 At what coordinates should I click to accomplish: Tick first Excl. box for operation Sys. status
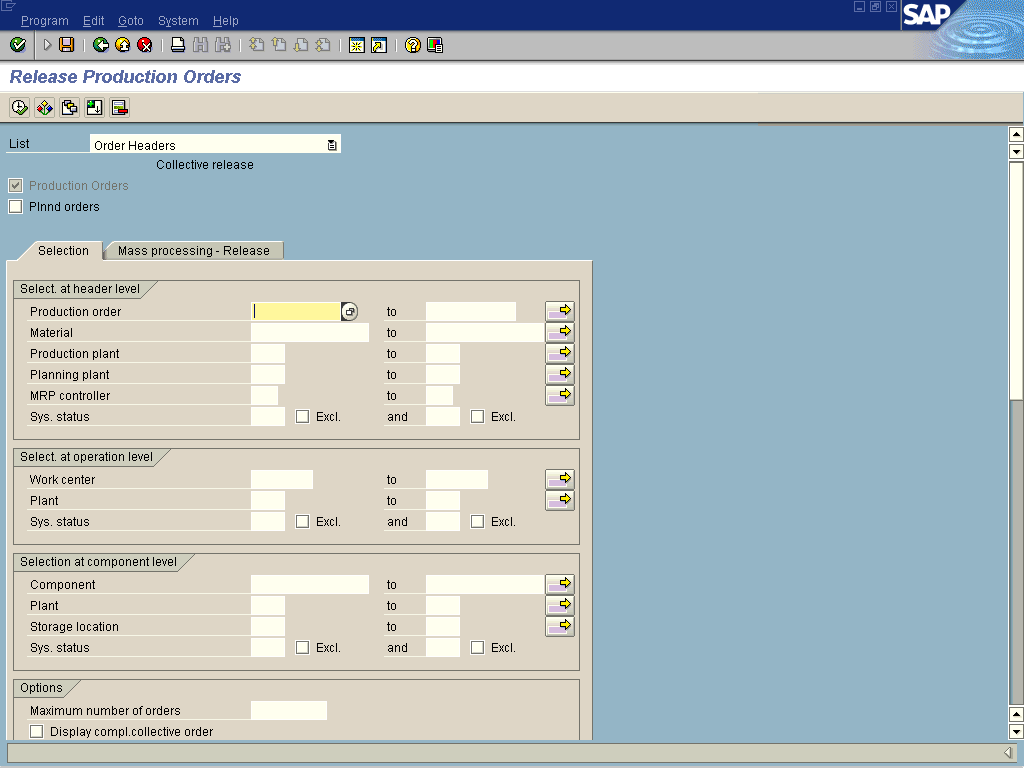coord(302,521)
